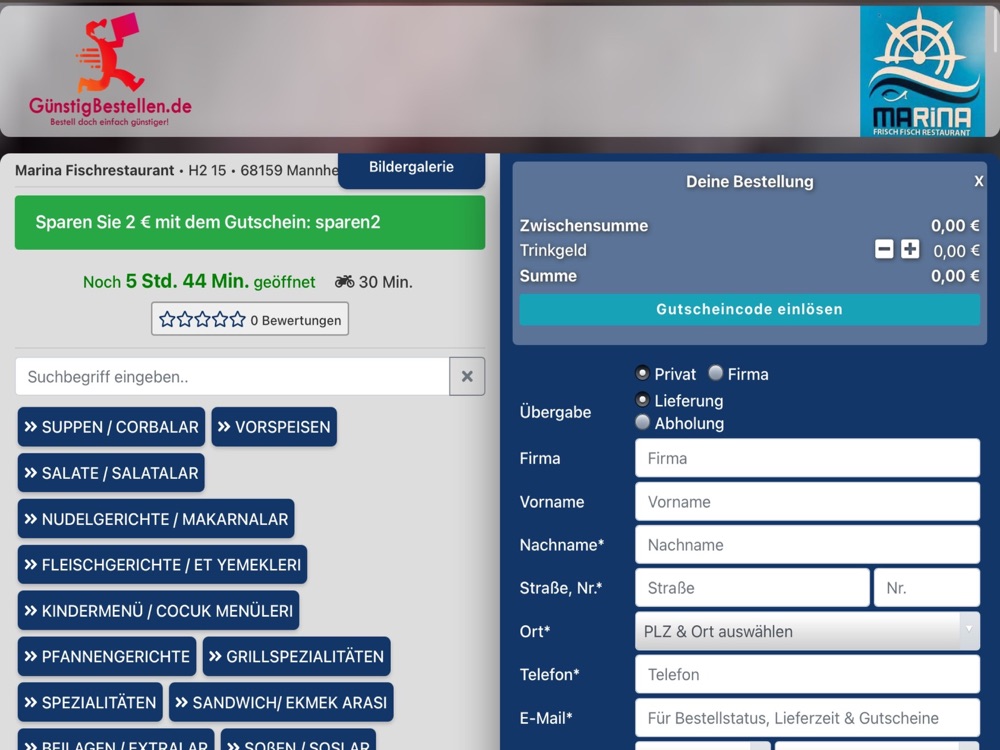Click the delivery scooter icon
The height and width of the screenshot is (750, 1000).
[x=344, y=281]
